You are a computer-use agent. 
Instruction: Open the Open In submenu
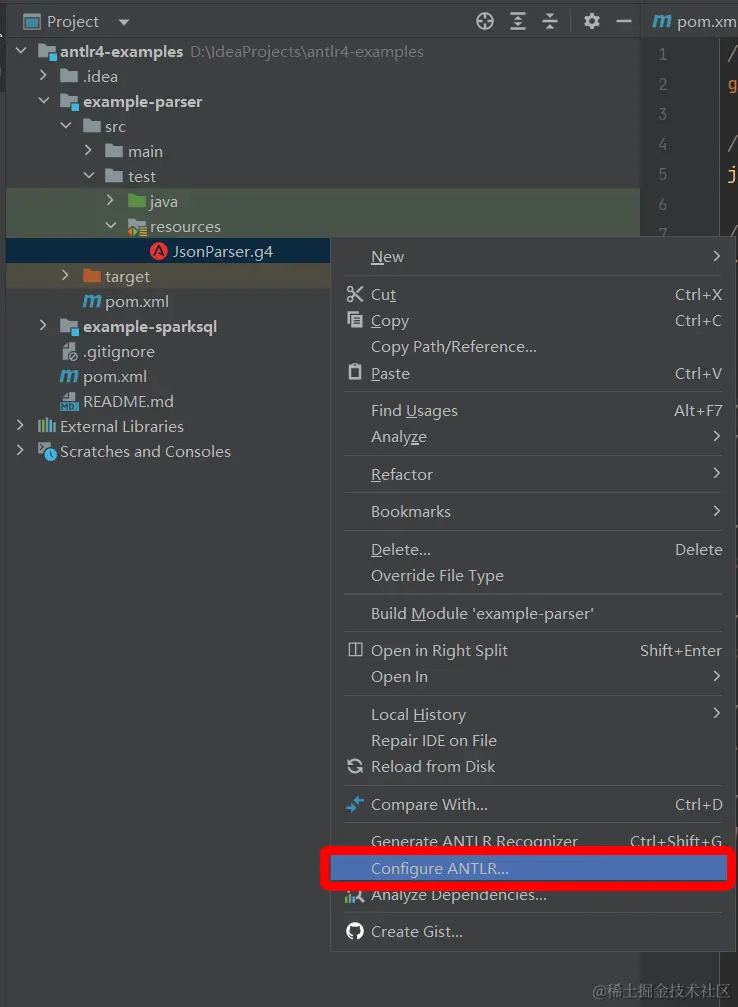[x=533, y=677]
